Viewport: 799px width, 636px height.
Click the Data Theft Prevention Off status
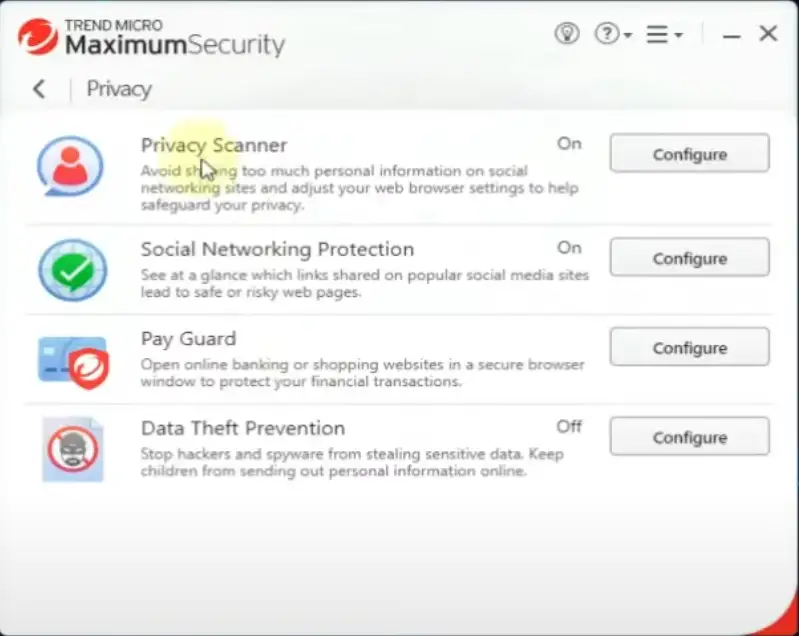tap(569, 427)
